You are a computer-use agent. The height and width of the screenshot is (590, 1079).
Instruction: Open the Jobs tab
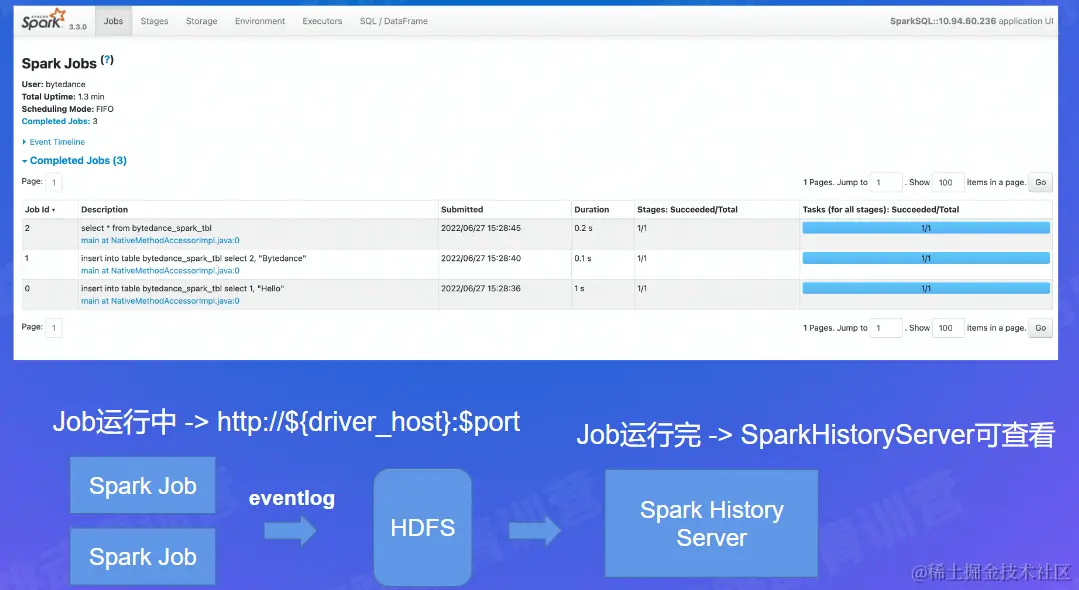coord(114,21)
